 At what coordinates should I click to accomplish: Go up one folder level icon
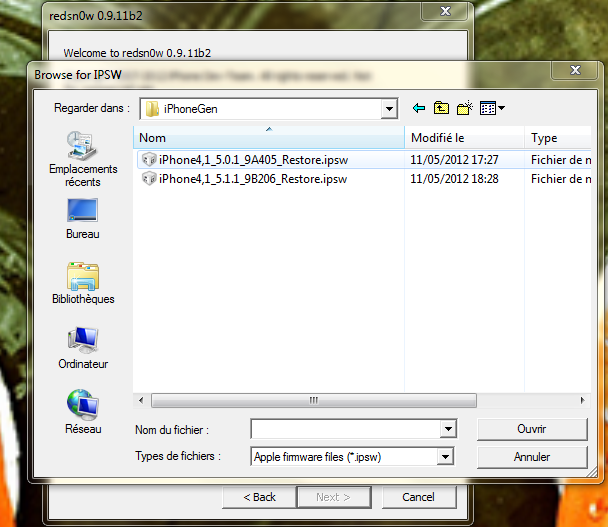point(441,108)
